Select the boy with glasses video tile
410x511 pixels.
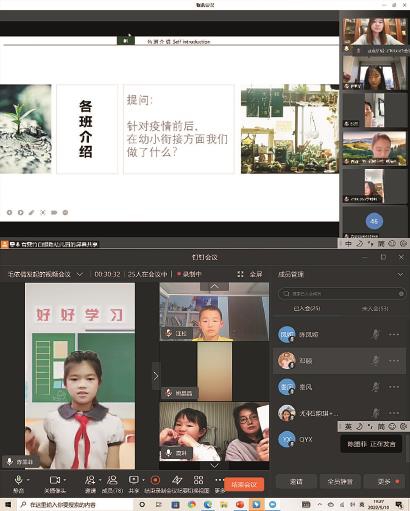coord(214,311)
